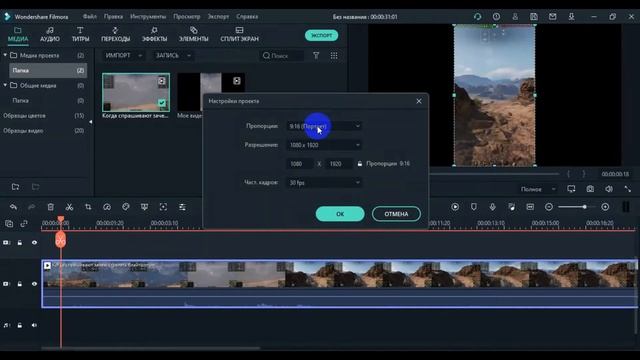640x360 pixels.
Task: Collapse the Общие медиа tree
Action: point(5,85)
